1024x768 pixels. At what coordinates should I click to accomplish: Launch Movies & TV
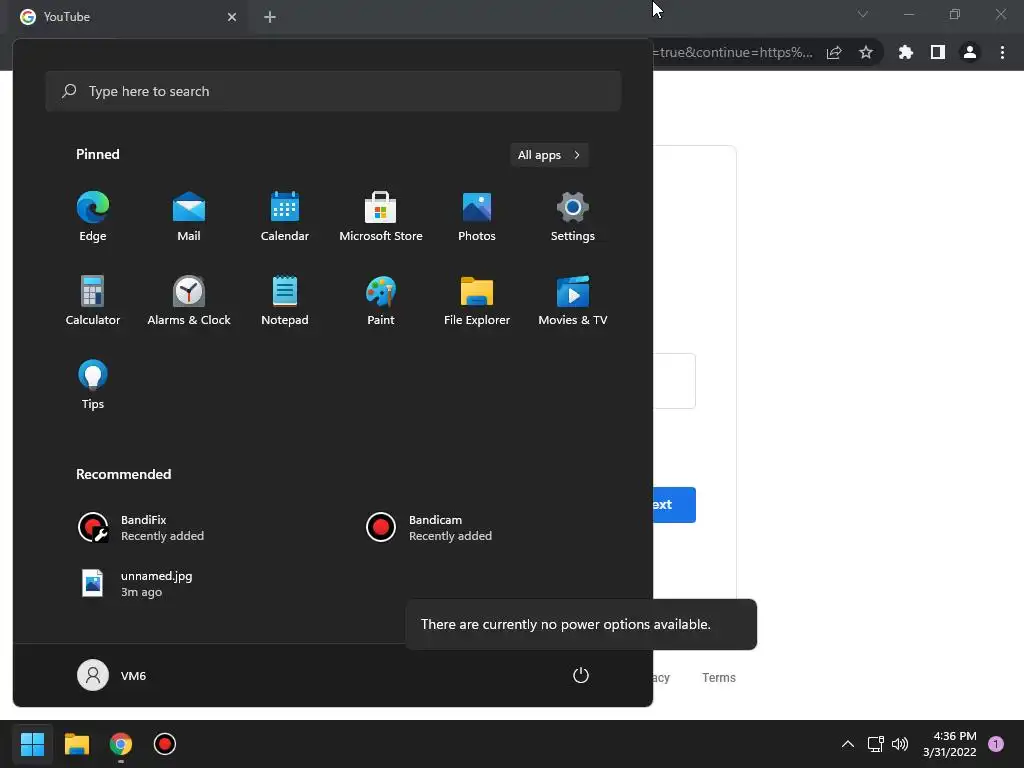[573, 301]
